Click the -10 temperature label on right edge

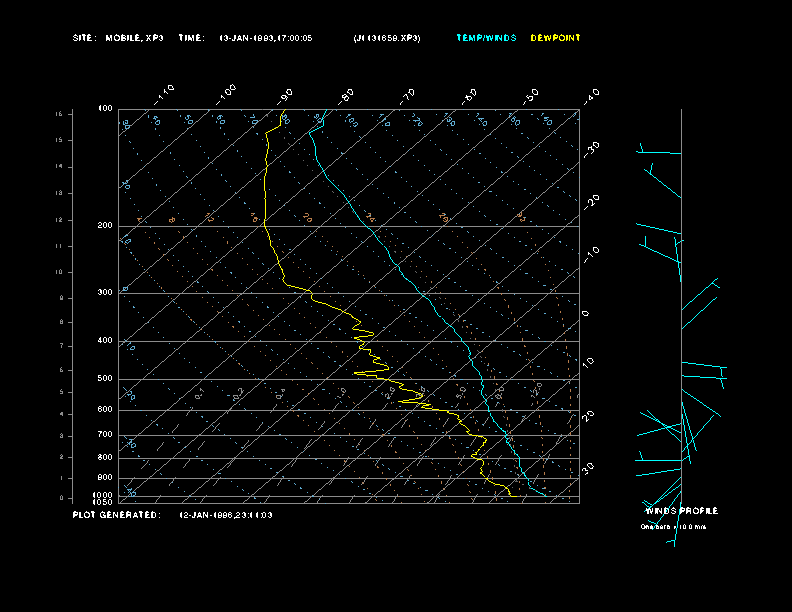(591, 254)
